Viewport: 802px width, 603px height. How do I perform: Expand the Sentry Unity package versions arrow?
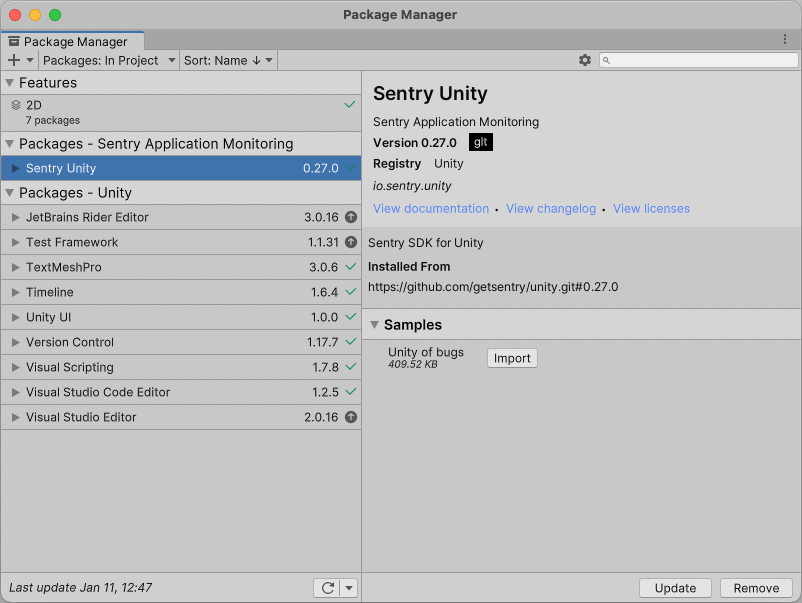[15, 168]
